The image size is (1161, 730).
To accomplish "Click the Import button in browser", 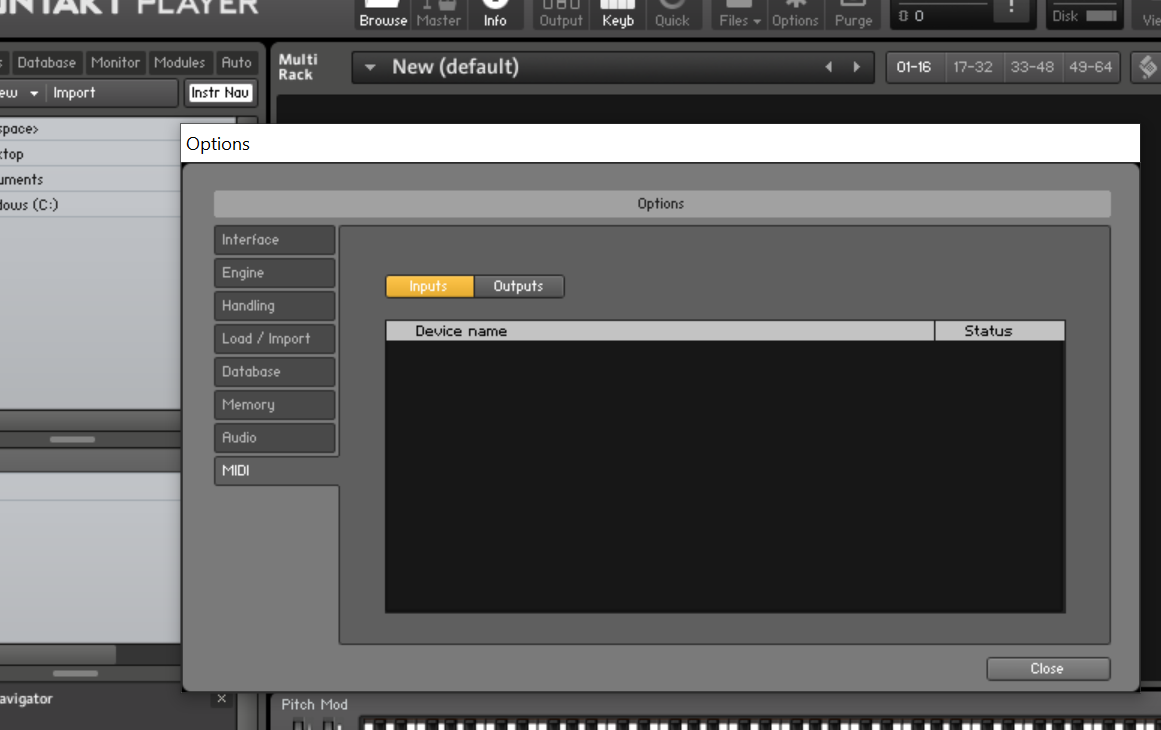I will pos(74,93).
